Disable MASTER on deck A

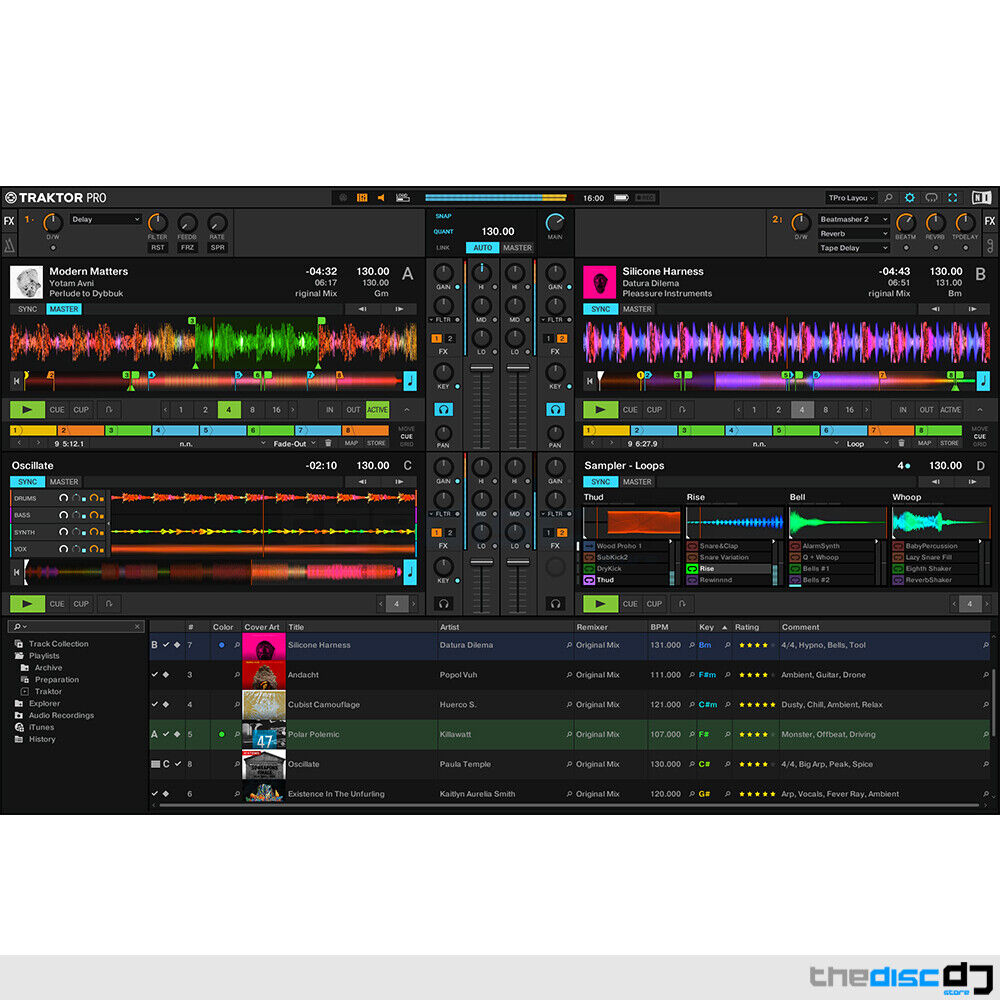click(x=64, y=309)
